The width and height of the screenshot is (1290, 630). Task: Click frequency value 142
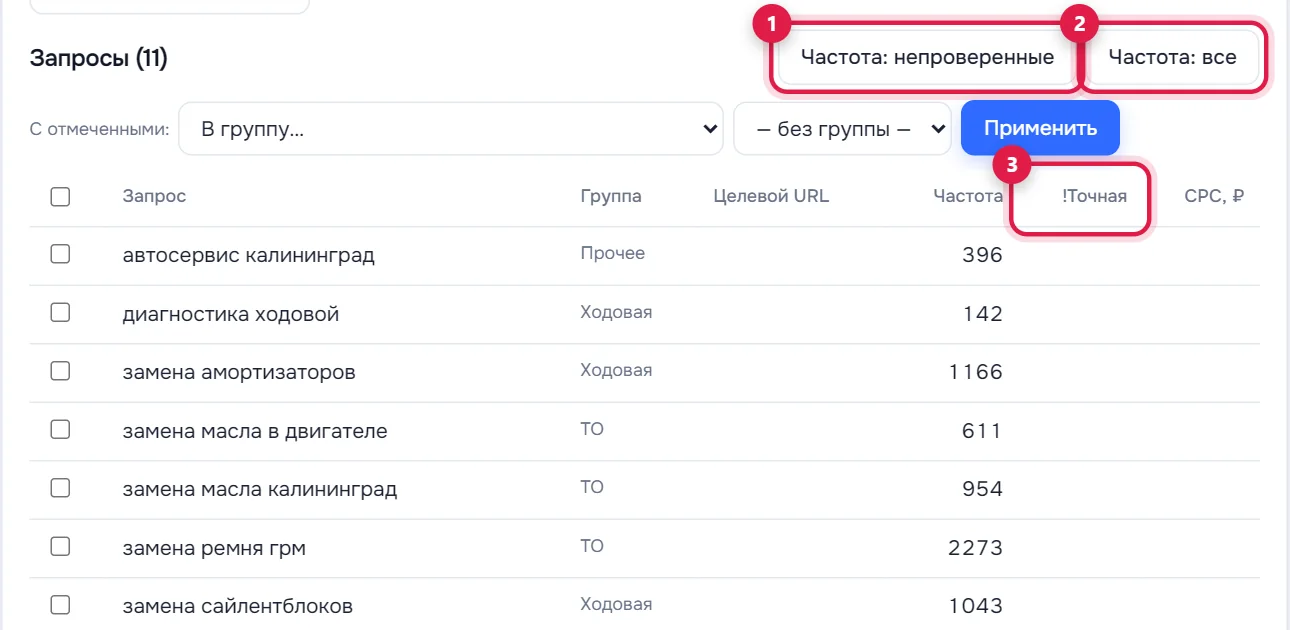[982, 314]
